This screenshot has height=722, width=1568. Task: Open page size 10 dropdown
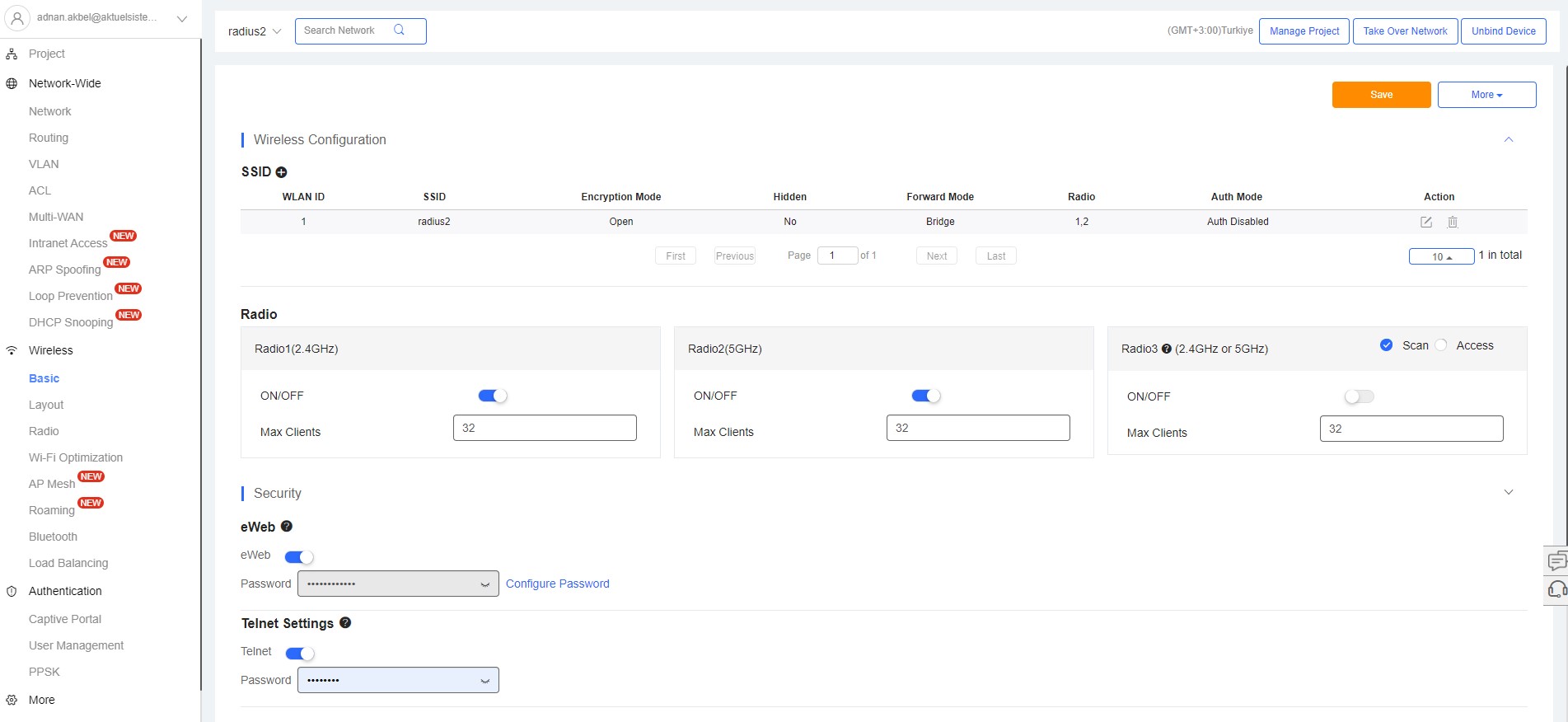tap(1441, 256)
